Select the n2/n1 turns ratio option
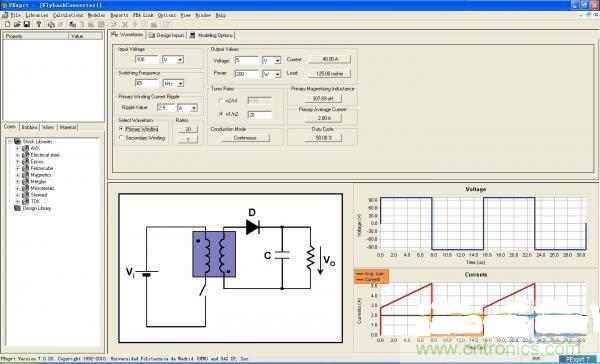 [x=221, y=101]
